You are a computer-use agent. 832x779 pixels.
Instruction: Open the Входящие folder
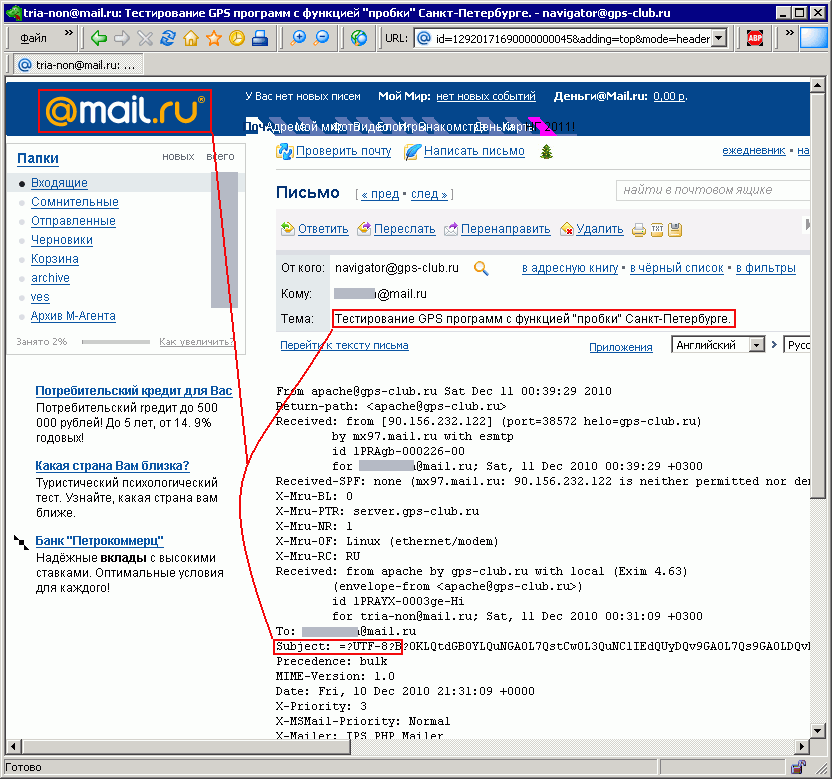[x=59, y=183]
